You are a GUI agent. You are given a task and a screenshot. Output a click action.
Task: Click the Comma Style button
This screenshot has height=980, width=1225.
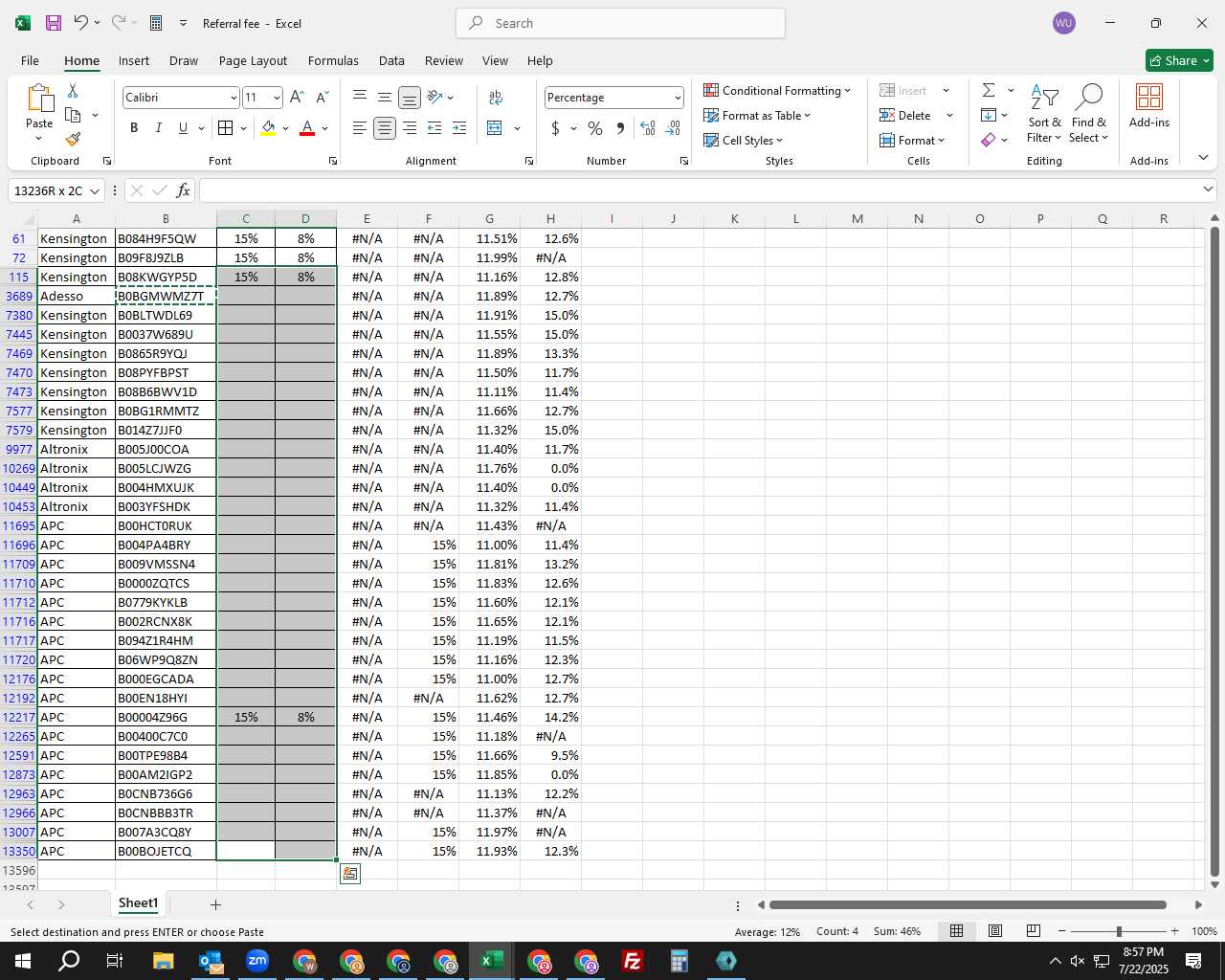click(x=620, y=128)
